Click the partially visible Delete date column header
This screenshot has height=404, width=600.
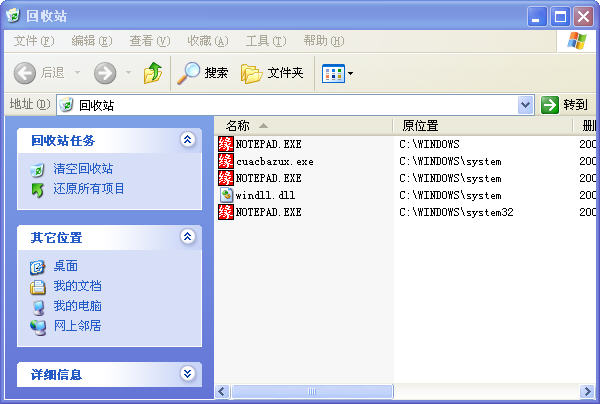pos(585,125)
